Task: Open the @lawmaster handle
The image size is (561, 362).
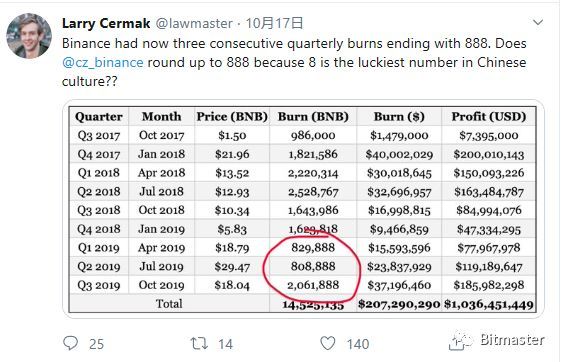Action: pyautogui.click(x=194, y=24)
